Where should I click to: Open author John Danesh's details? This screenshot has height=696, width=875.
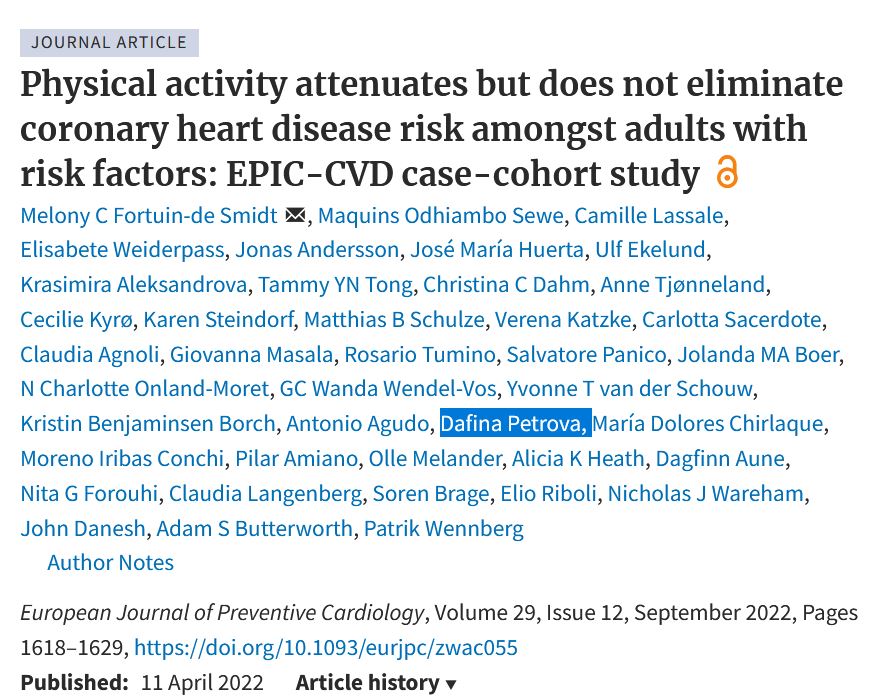pyautogui.click(x=83, y=528)
